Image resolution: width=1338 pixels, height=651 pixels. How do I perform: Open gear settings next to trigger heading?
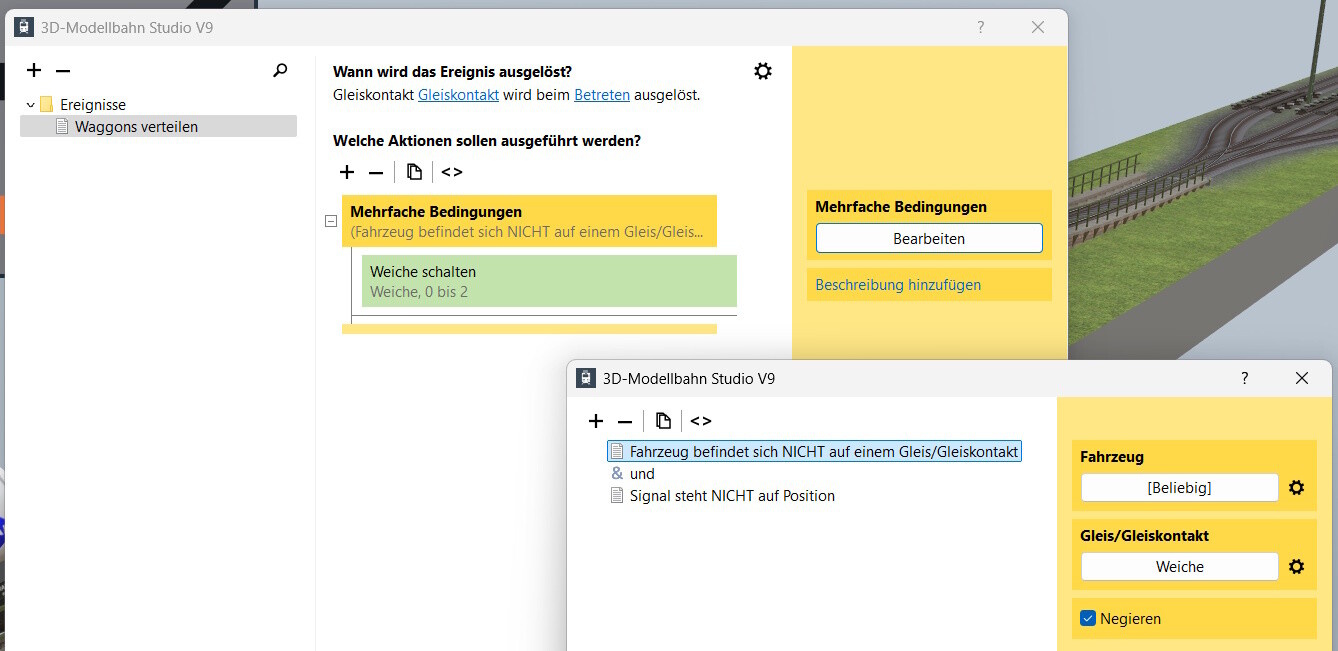763,71
